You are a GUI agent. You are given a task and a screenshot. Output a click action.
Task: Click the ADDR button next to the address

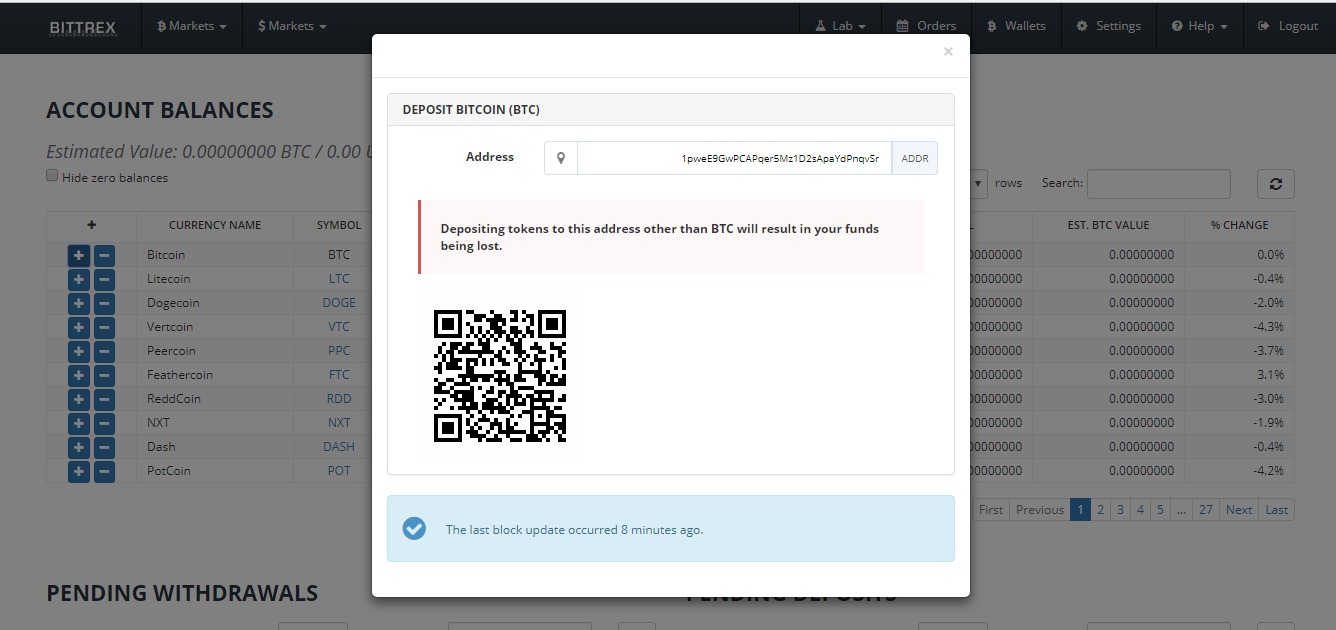tap(915, 158)
